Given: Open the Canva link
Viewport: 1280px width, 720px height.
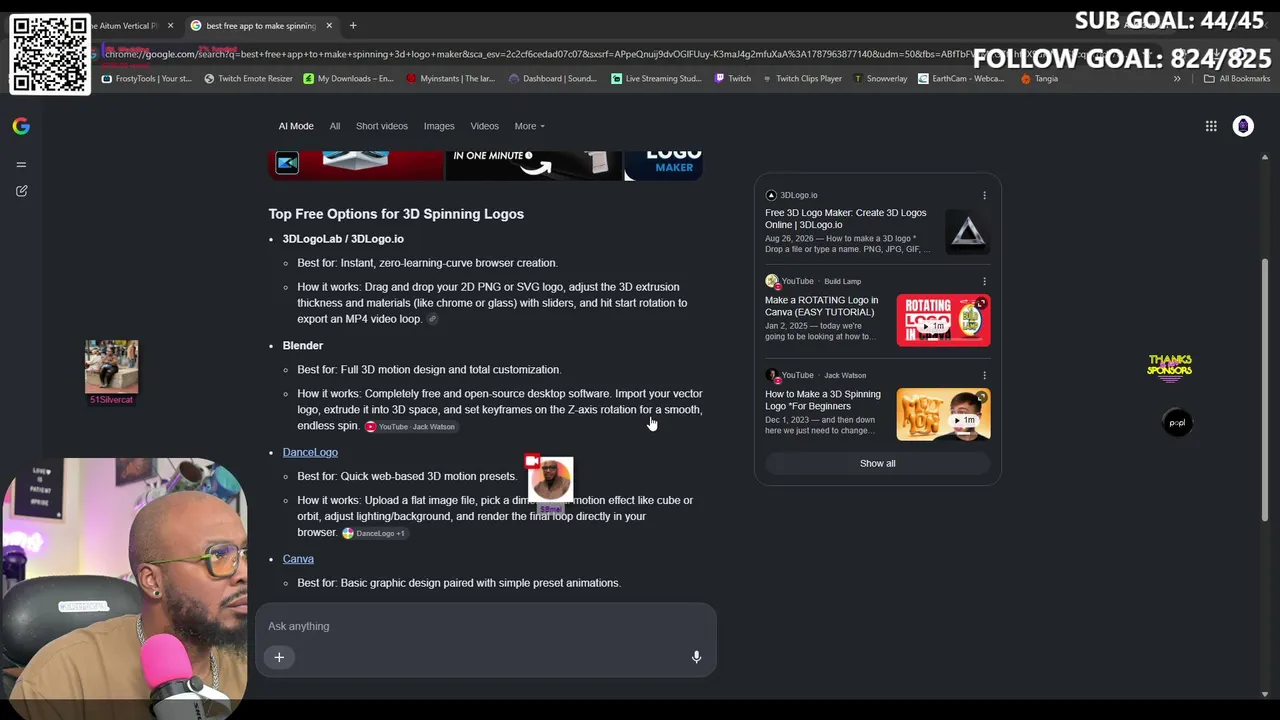Looking at the screenshot, I should (x=298, y=559).
